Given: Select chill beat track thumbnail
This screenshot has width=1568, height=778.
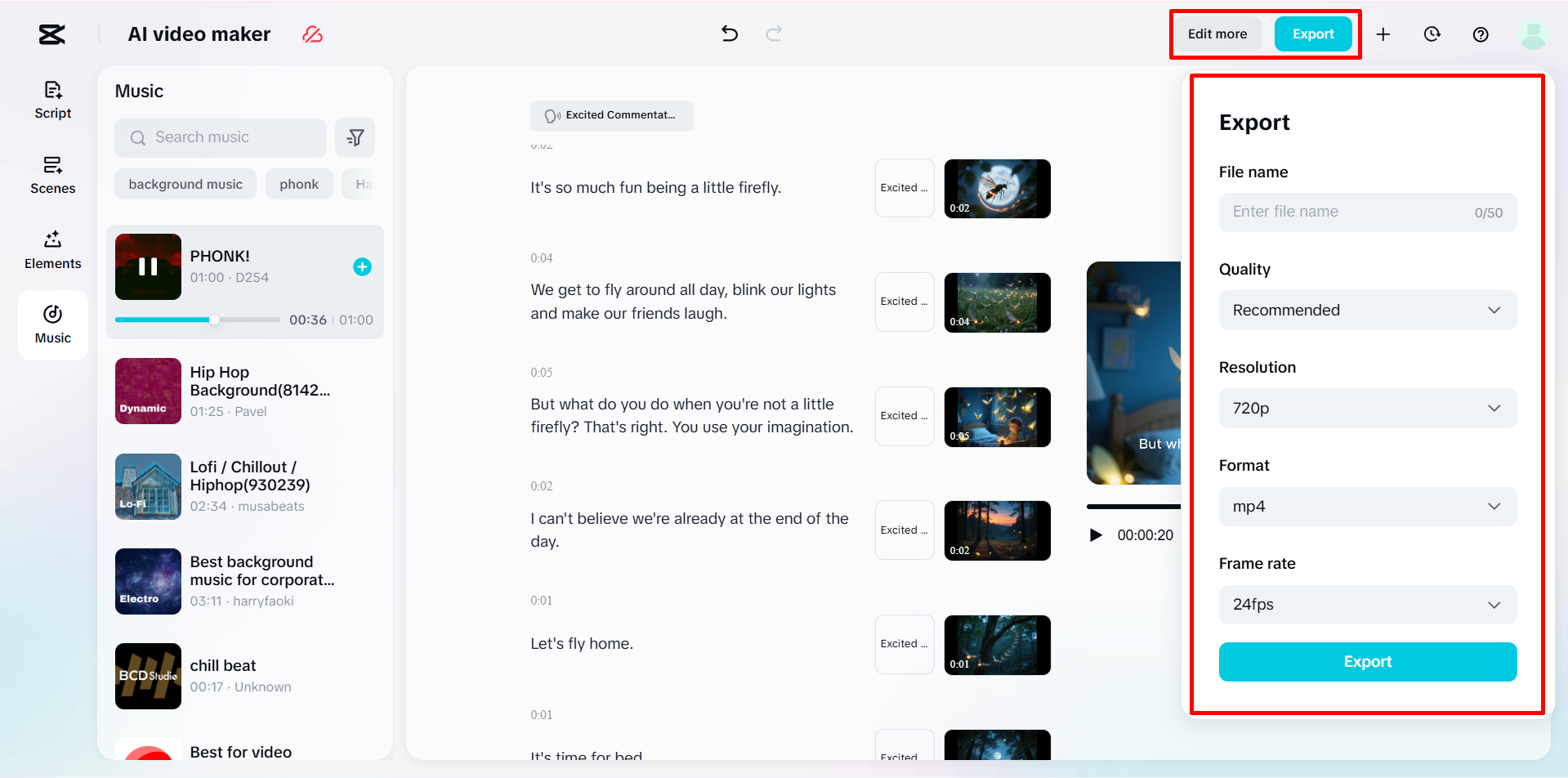Looking at the screenshot, I should coord(148,676).
